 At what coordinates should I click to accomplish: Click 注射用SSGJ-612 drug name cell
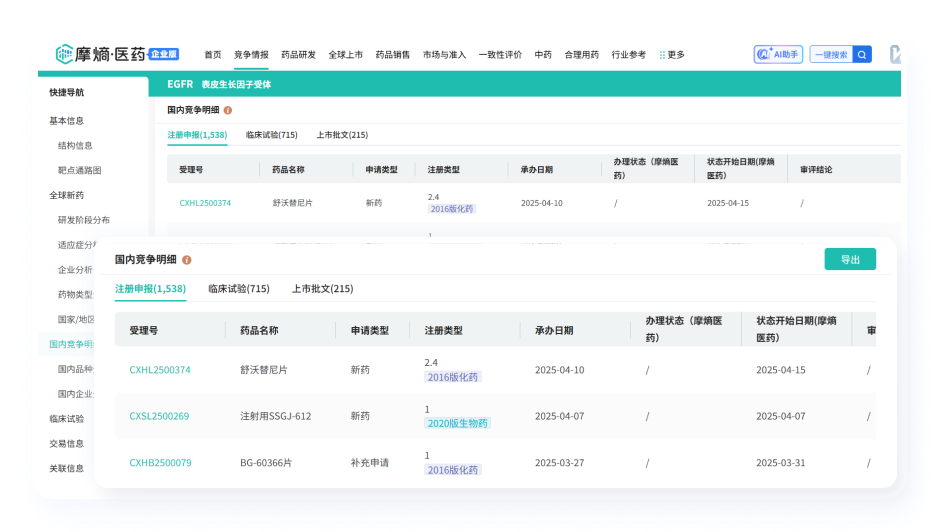click(276, 416)
